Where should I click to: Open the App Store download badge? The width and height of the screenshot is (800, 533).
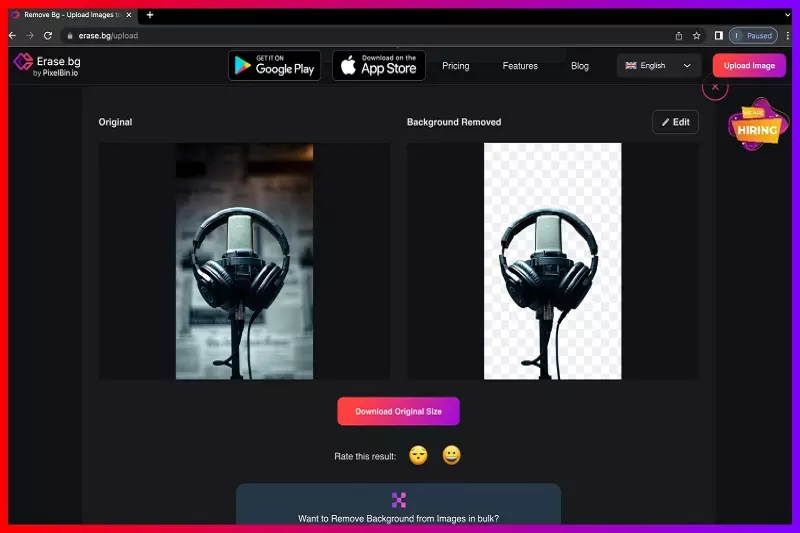(379, 65)
